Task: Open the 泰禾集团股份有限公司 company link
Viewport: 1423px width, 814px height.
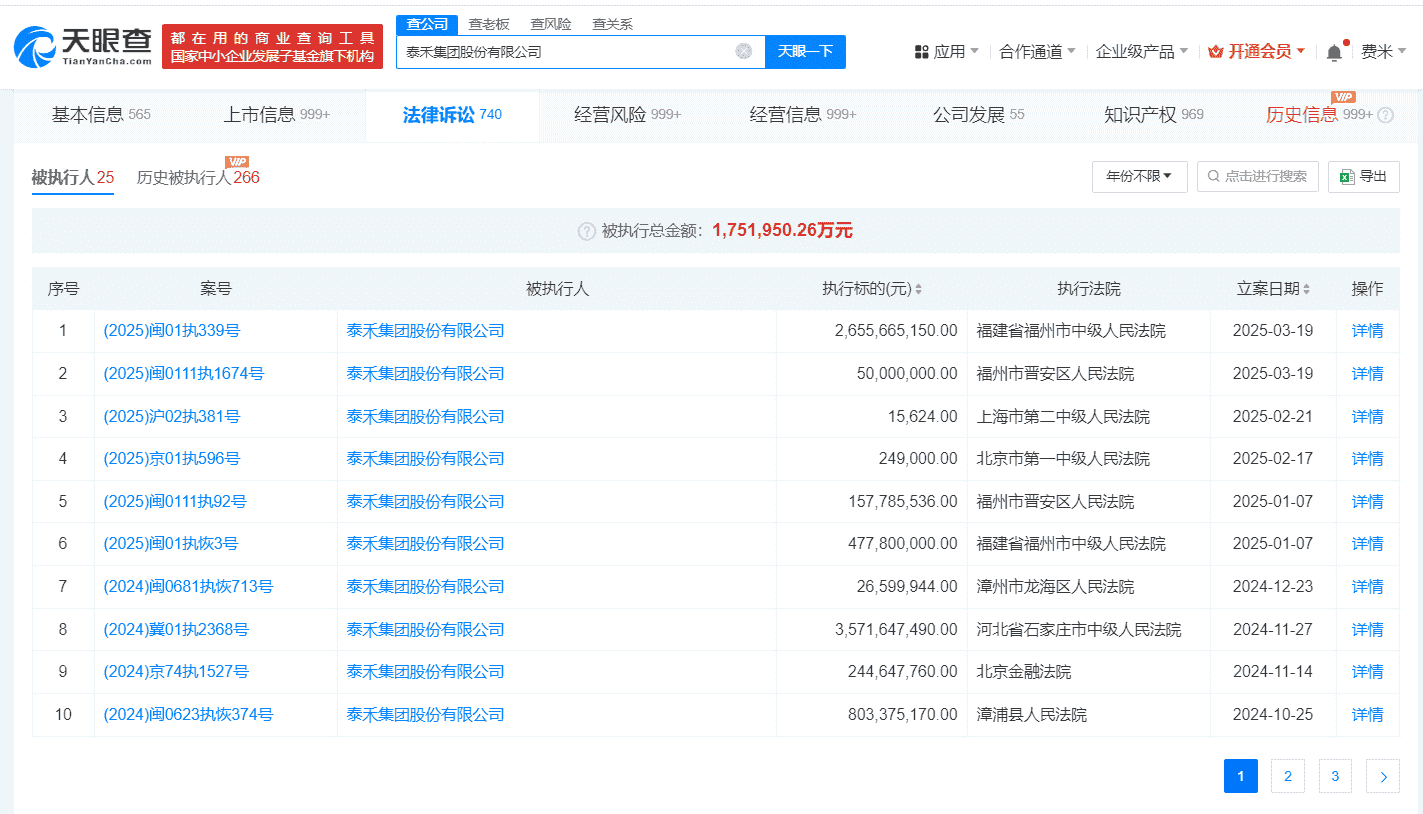Action: tap(424, 330)
